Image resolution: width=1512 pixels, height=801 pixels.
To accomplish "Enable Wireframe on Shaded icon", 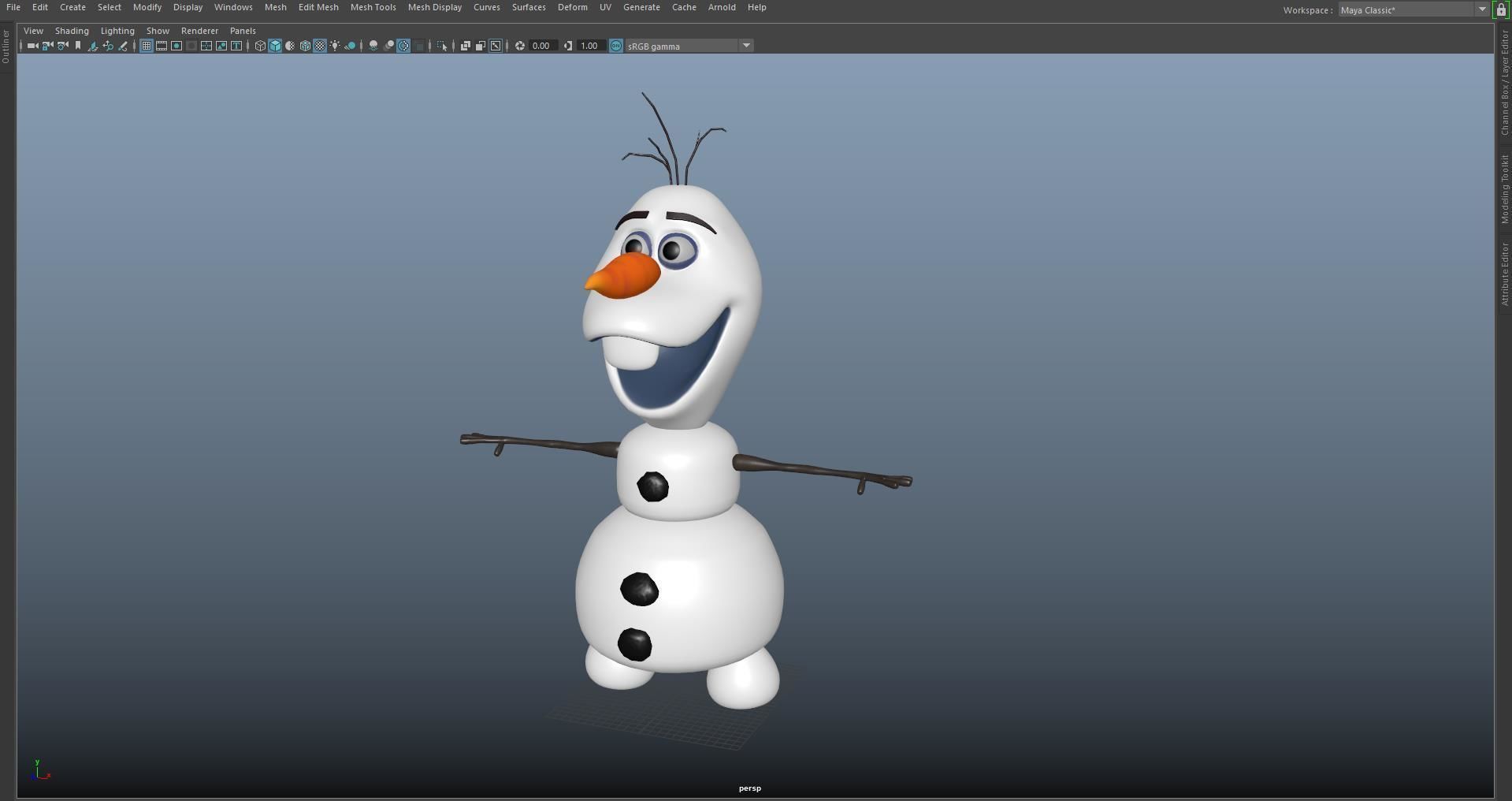I will (x=305, y=46).
